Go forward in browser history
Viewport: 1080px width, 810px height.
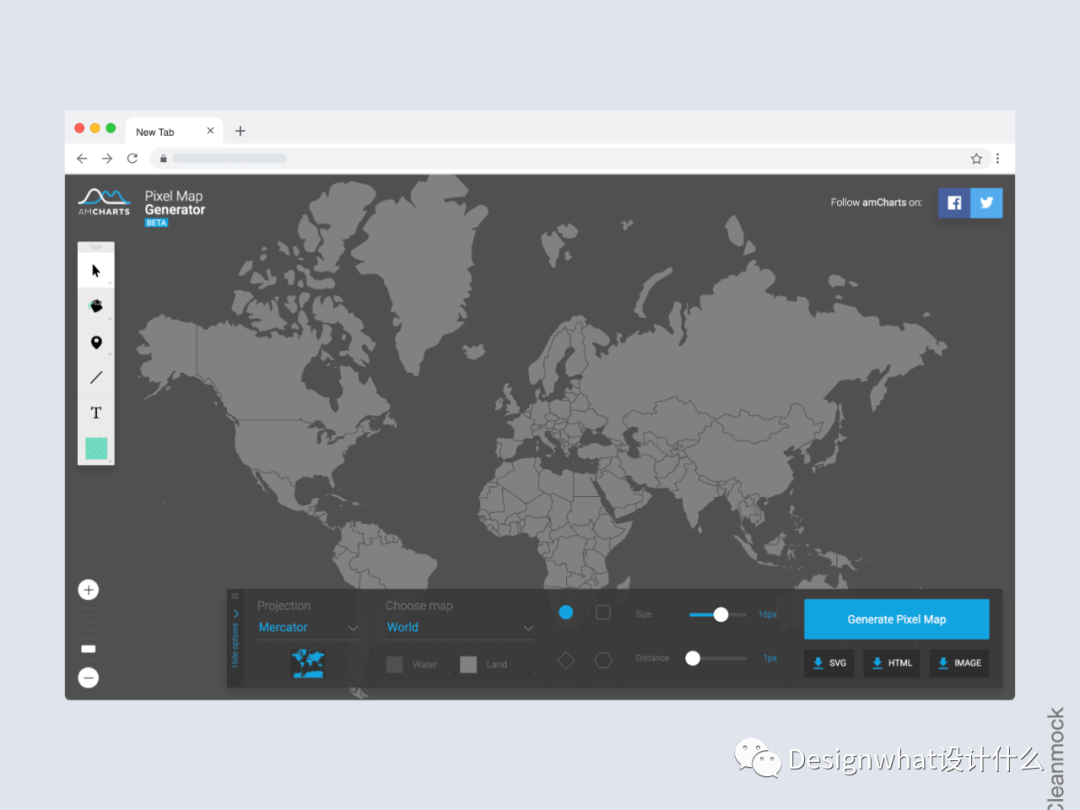(107, 158)
